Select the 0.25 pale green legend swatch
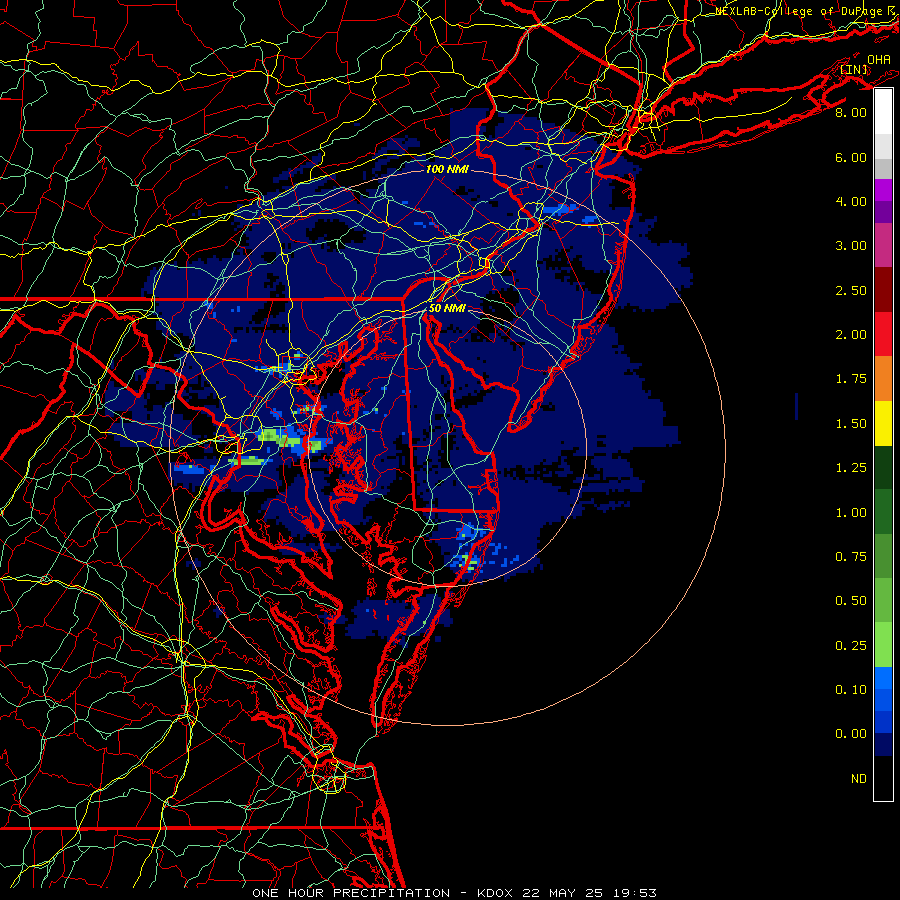This screenshot has width=900, height=900. (883, 645)
